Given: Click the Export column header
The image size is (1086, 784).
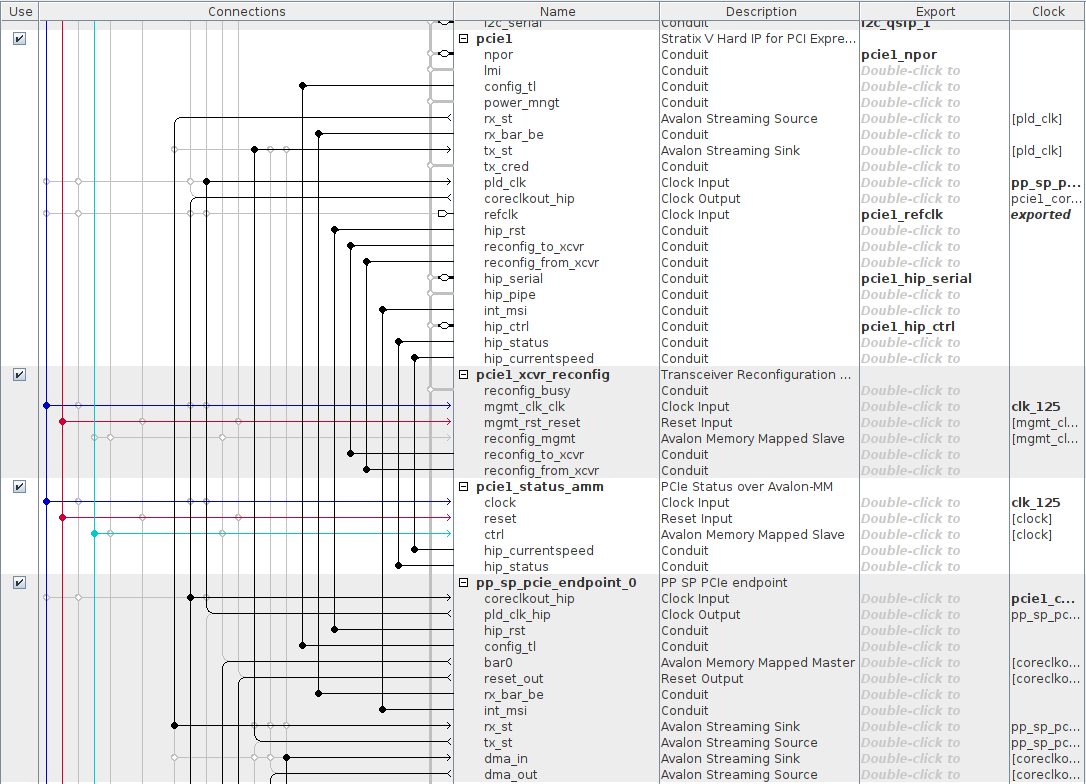Looking at the screenshot, I should click(934, 11).
